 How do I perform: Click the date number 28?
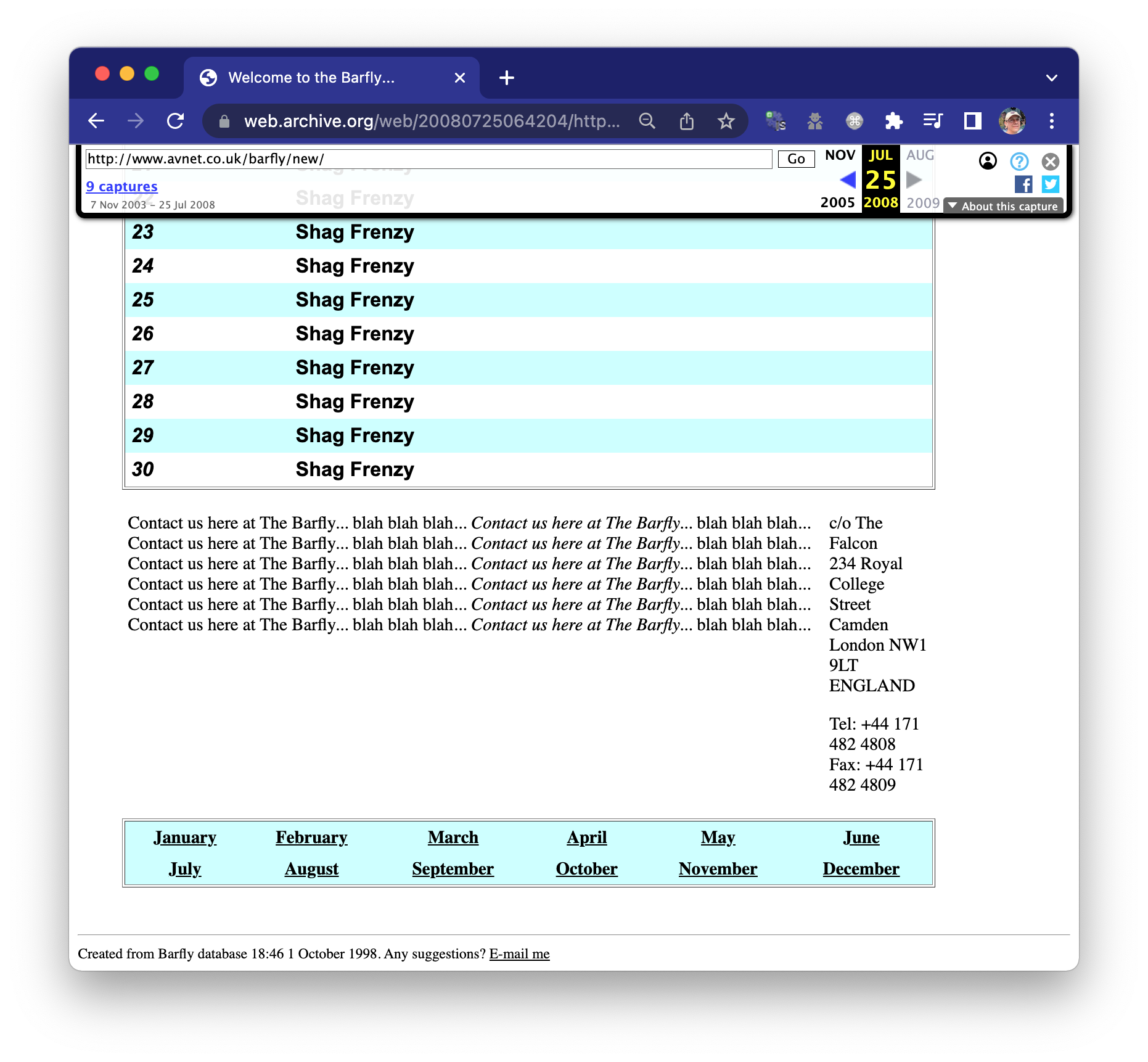coord(143,401)
